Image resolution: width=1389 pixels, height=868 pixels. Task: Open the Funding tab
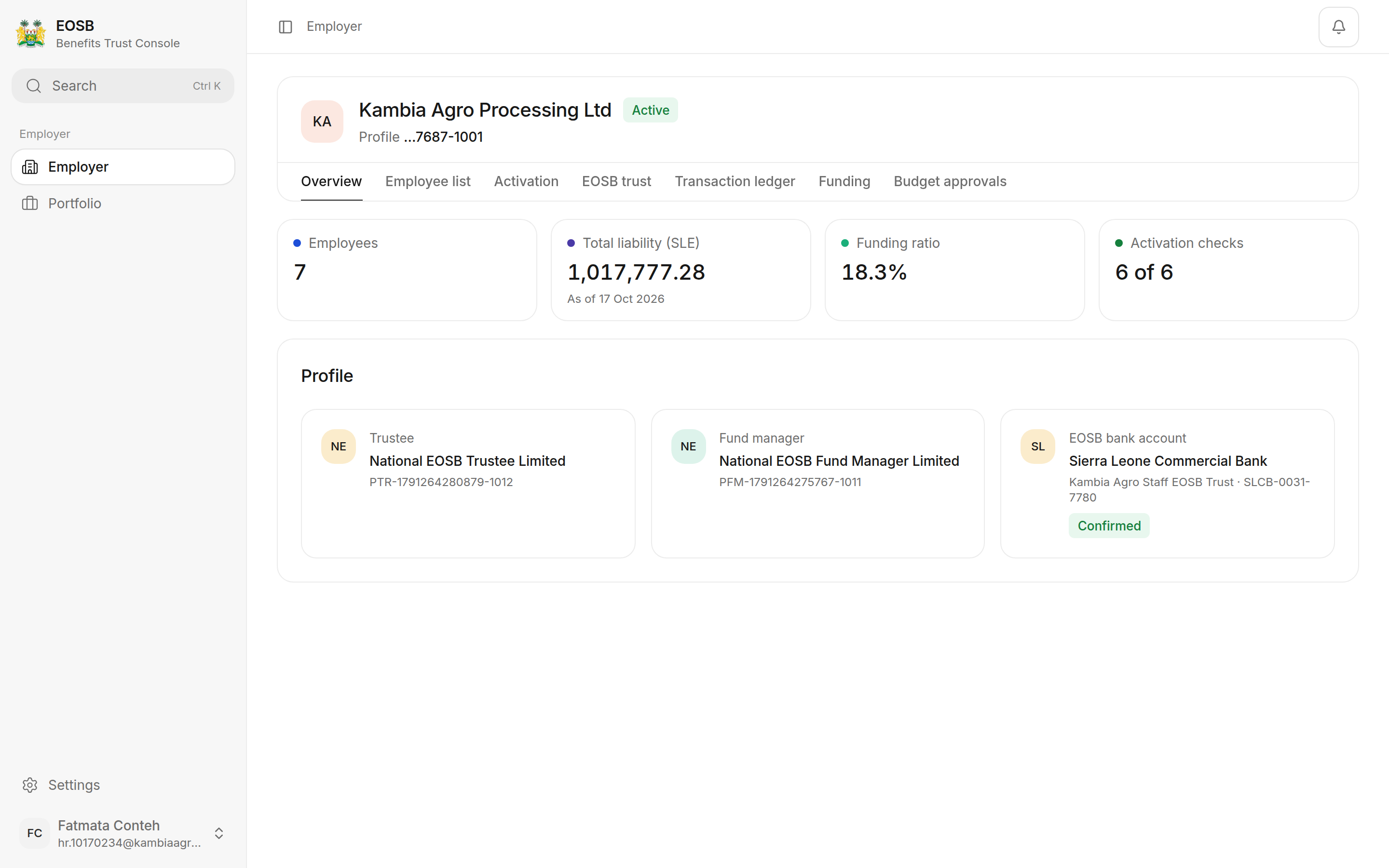pyautogui.click(x=844, y=181)
